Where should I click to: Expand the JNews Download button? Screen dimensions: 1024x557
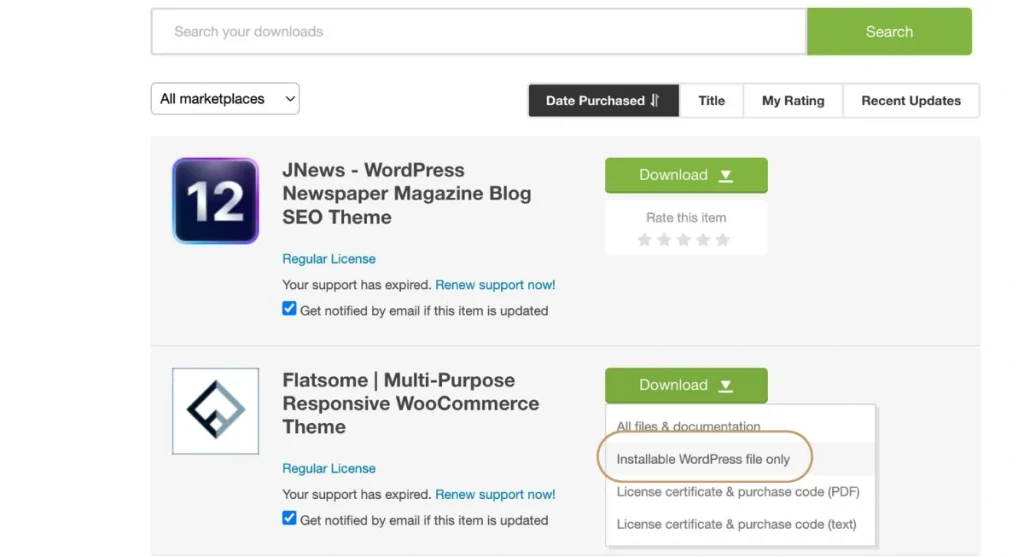pos(686,175)
